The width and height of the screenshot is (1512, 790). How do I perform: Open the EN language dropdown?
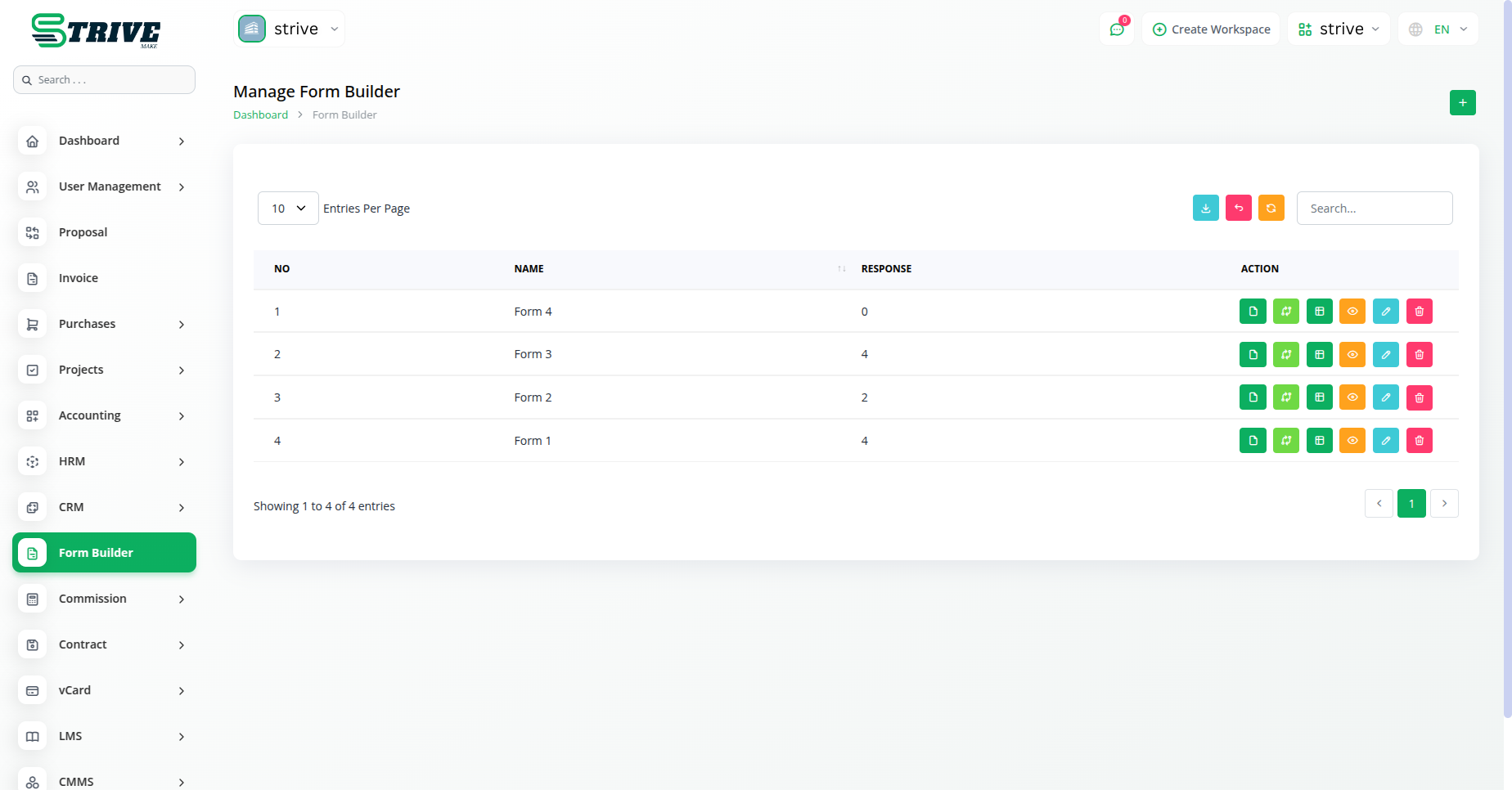1438,29
